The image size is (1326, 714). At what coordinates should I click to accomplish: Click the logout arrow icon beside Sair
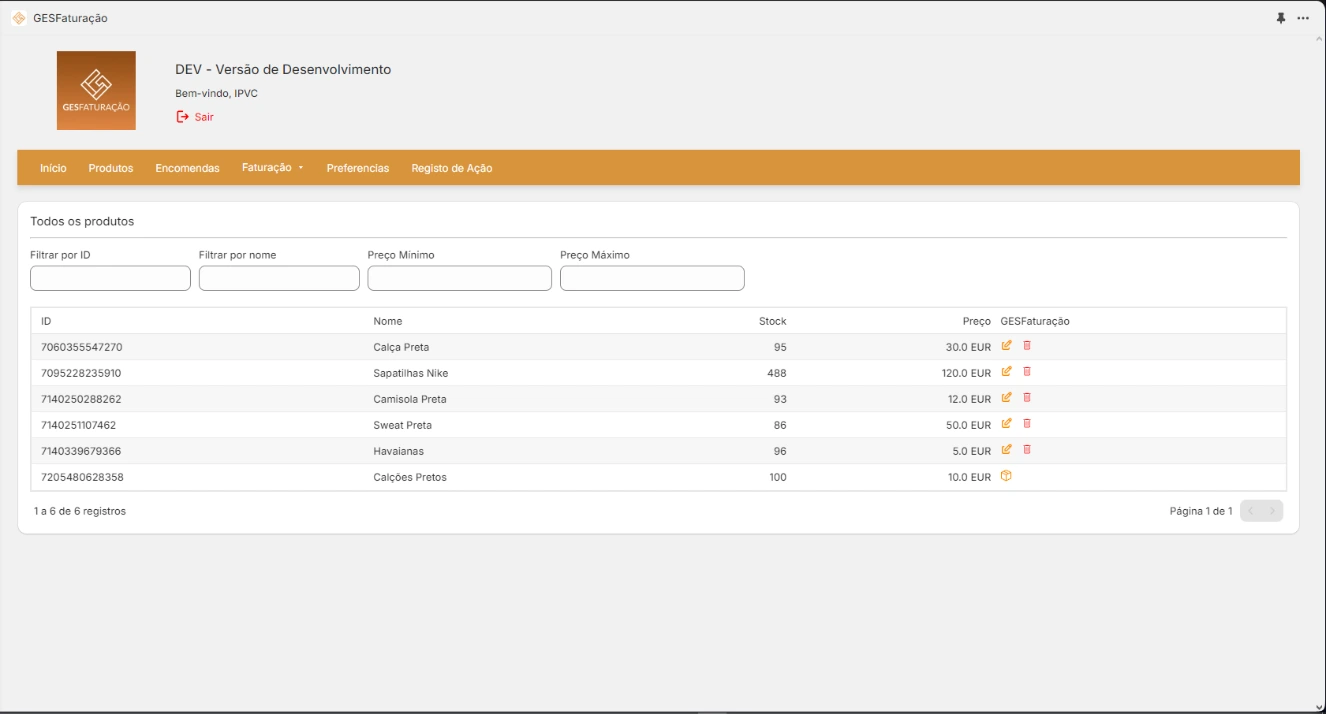click(181, 116)
